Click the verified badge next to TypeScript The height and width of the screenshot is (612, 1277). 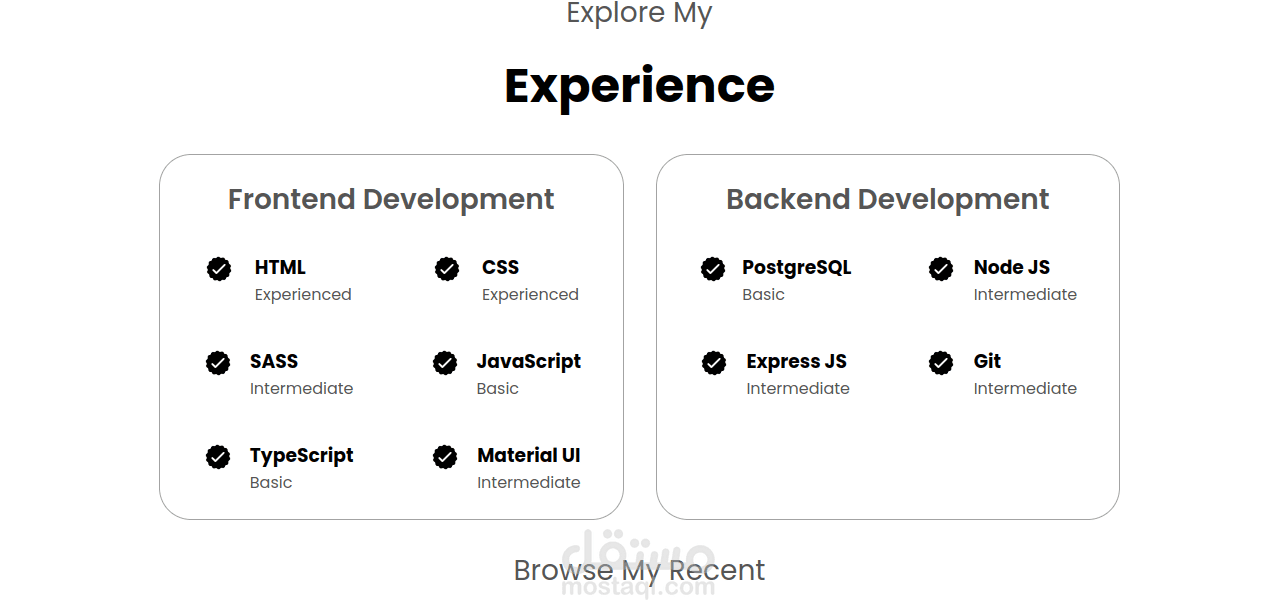click(x=218, y=457)
